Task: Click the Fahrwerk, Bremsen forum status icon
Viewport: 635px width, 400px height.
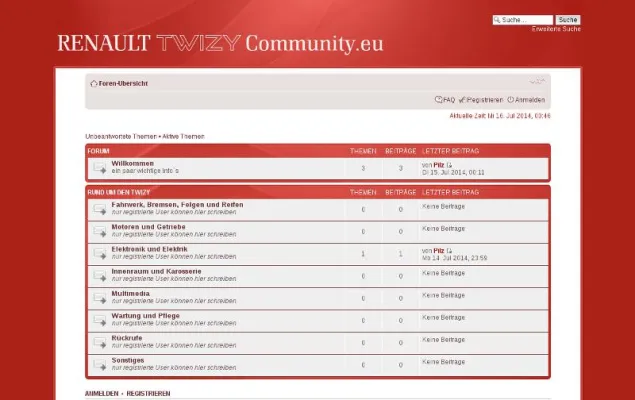Action: [99, 209]
